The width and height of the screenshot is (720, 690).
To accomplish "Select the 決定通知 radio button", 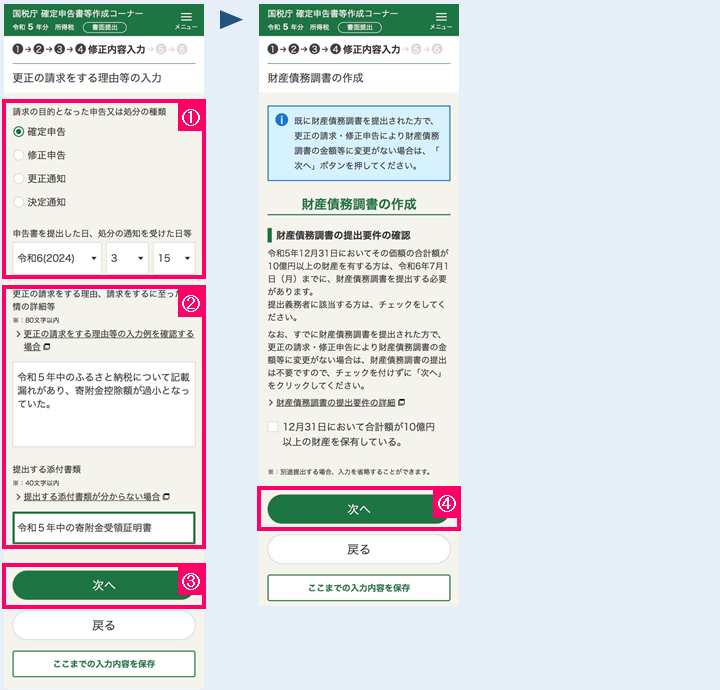I will (x=18, y=202).
